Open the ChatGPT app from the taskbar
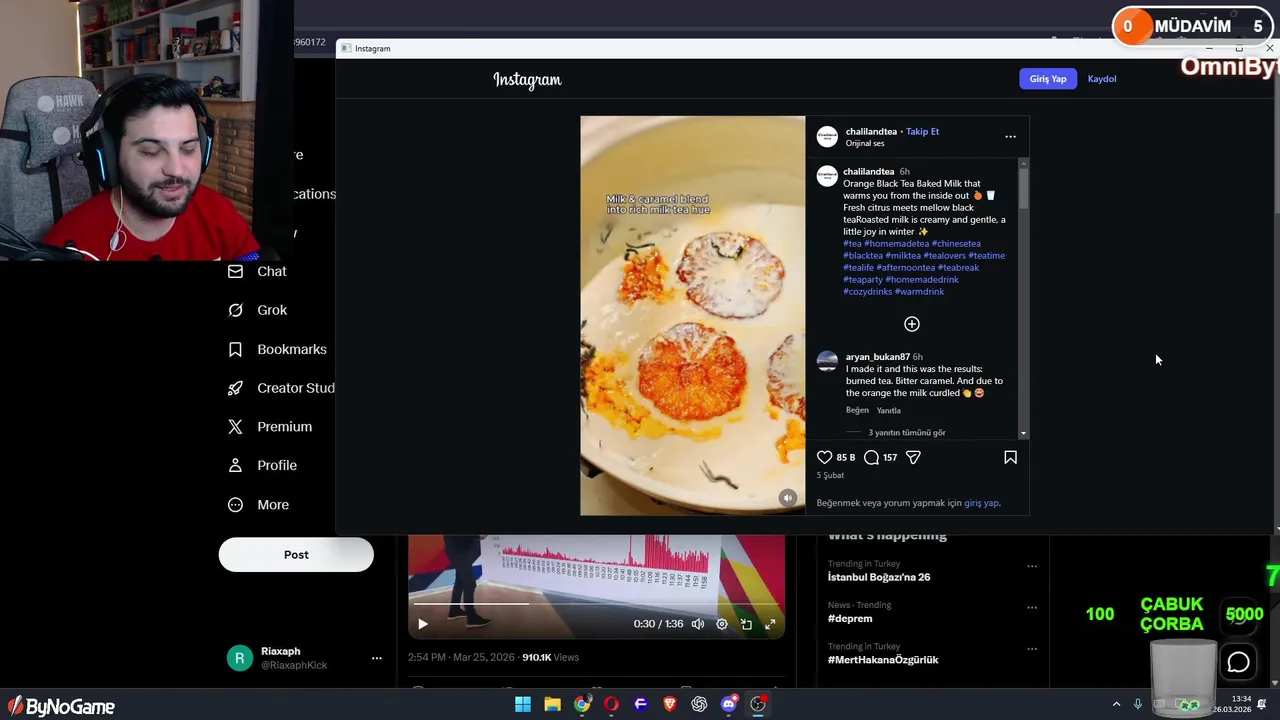This screenshot has height=720, width=1280. [699, 705]
